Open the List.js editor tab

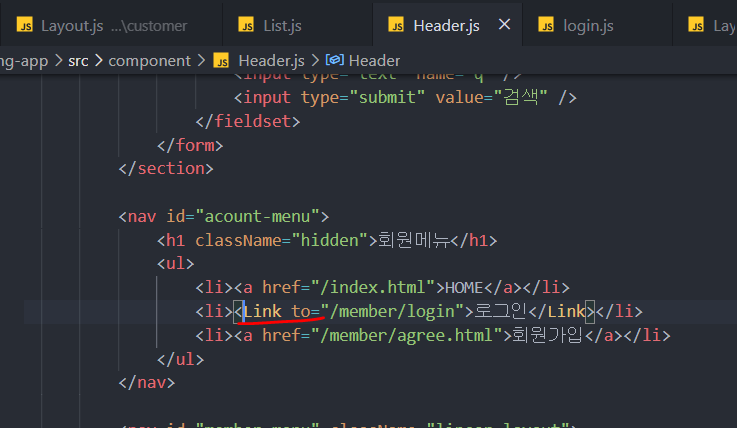[x=297, y=25]
